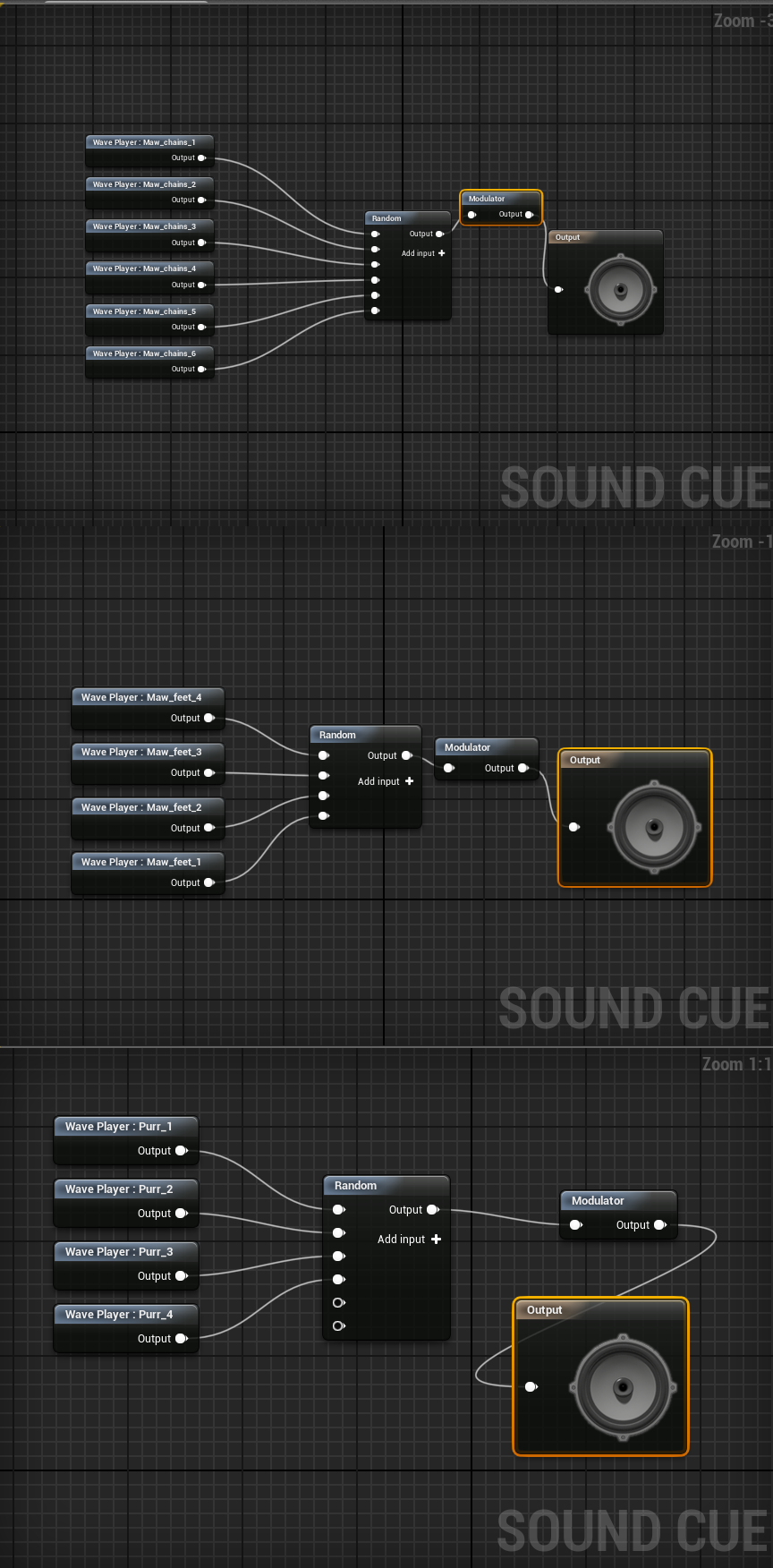Click the Output node input pin in Maw_feet graph
The height and width of the screenshot is (1568, 773).
point(573,827)
